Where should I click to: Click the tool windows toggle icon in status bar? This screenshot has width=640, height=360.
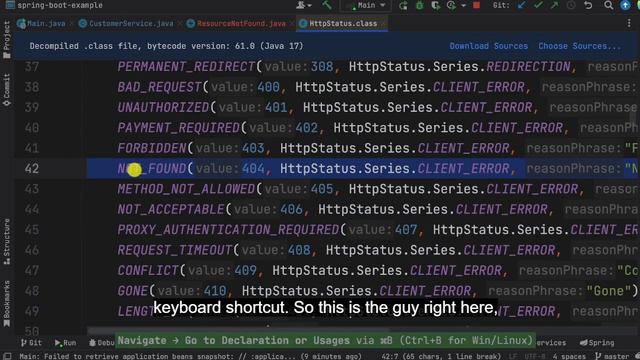tap(7, 356)
